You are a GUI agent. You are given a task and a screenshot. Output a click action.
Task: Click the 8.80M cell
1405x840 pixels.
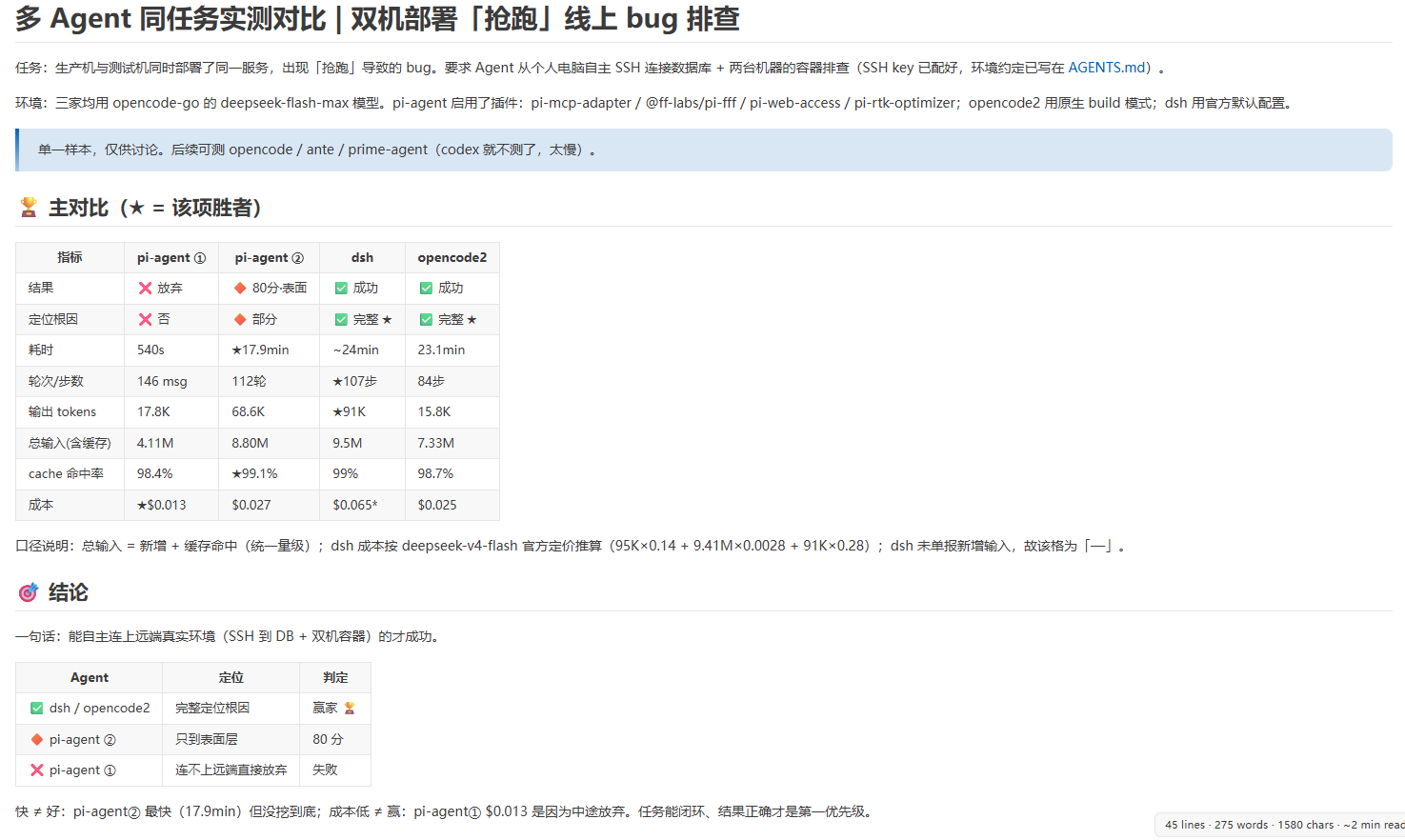tap(270, 443)
